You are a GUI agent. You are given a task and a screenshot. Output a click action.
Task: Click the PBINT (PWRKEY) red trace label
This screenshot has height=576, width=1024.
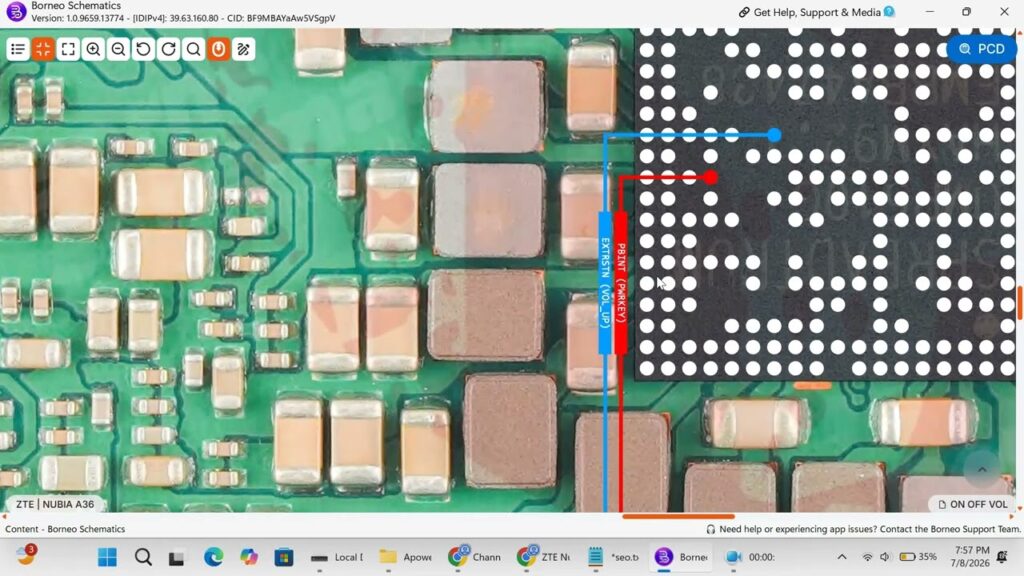[620, 283]
